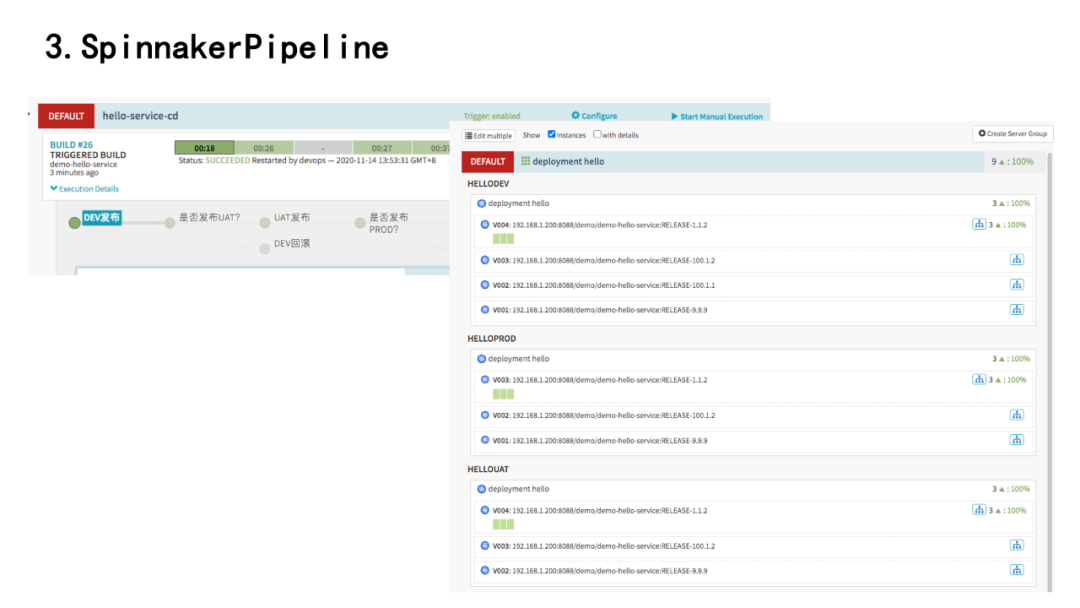Screen dimensions: 1080x608
Task: Select the 00:27 stage bar
Action: click(382, 147)
